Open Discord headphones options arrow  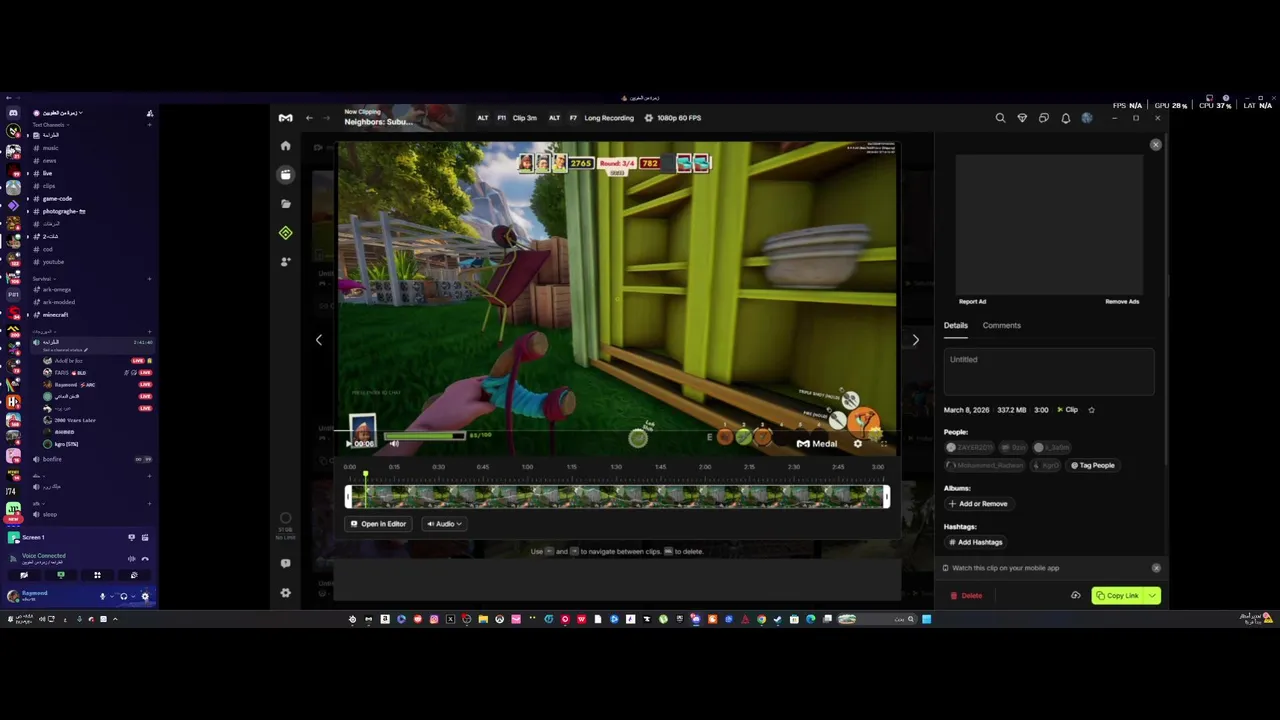tap(133, 596)
